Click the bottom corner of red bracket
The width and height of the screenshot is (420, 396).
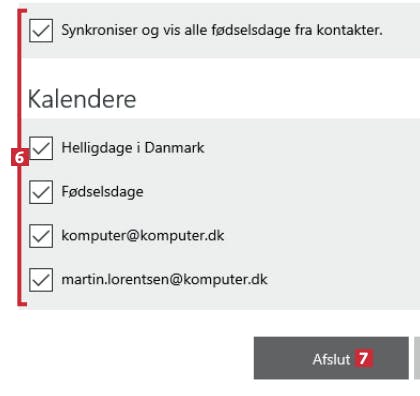pos(22,303)
